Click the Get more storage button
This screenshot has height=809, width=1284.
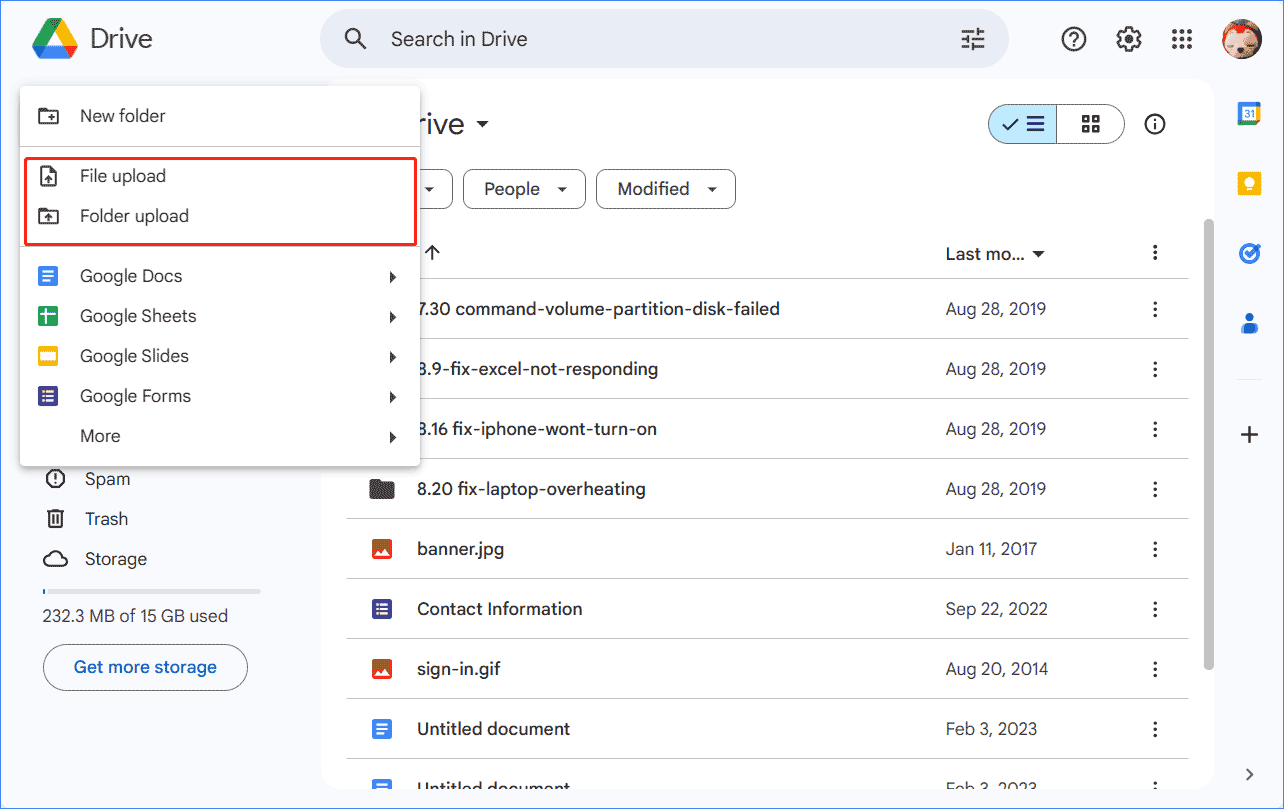(145, 667)
